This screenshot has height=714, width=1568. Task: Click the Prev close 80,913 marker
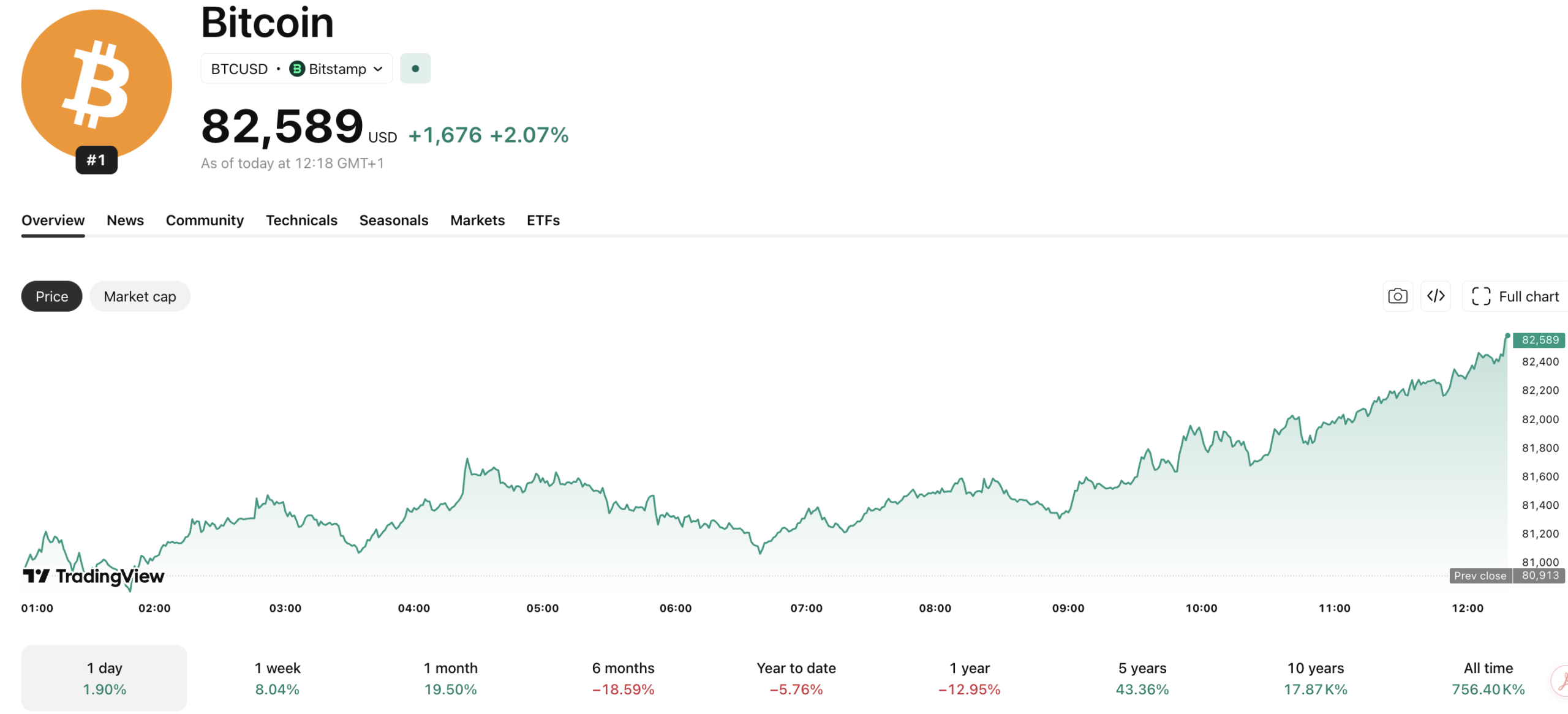tap(1507, 576)
